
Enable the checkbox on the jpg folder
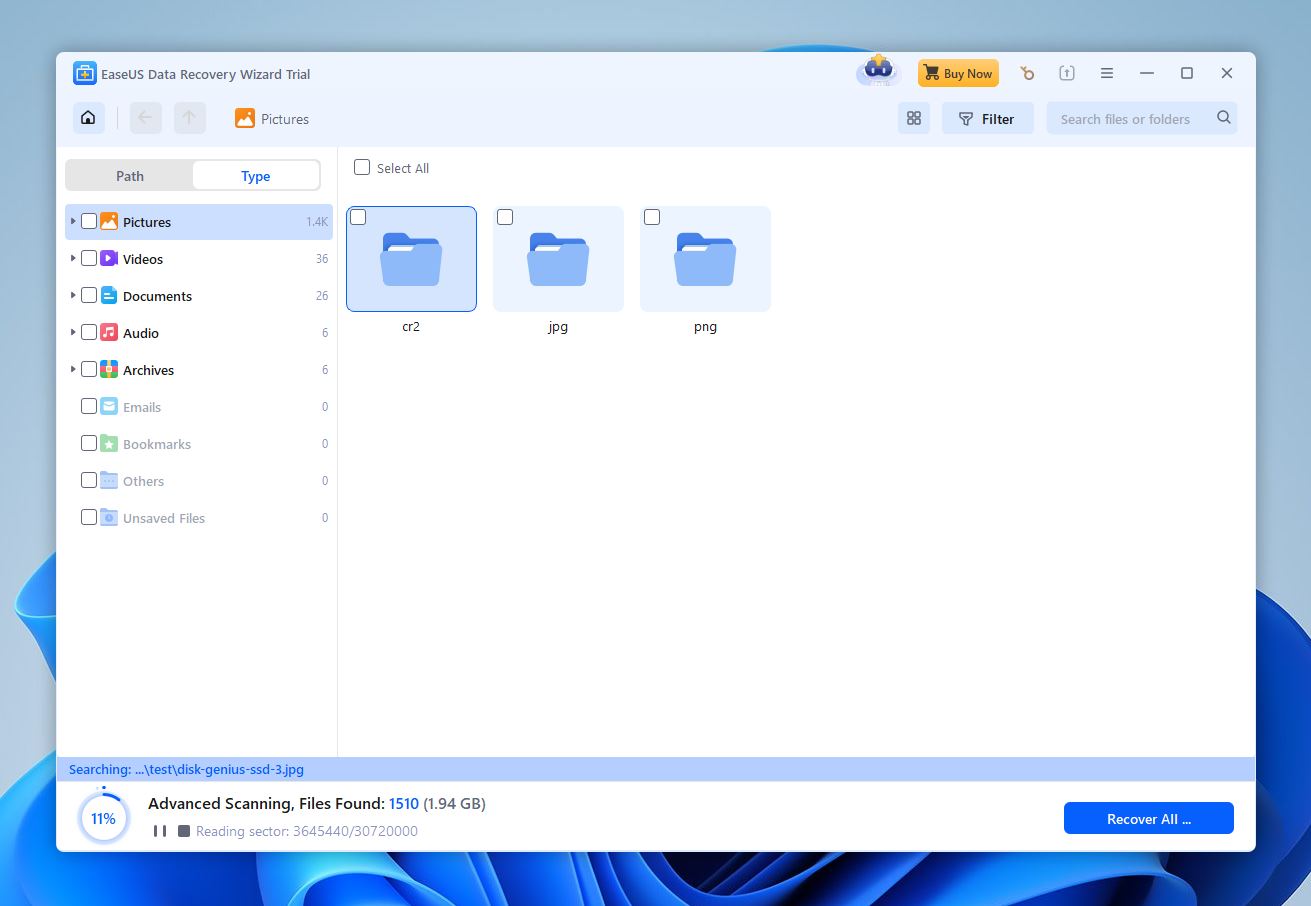(505, 217)
